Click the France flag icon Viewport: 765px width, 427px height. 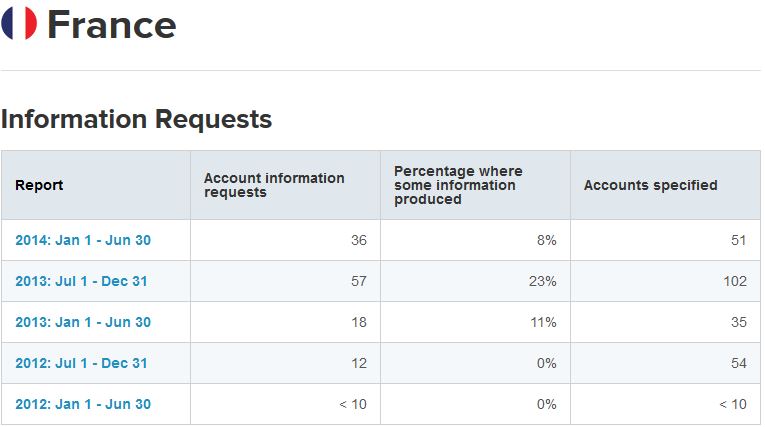coord(19,23)
